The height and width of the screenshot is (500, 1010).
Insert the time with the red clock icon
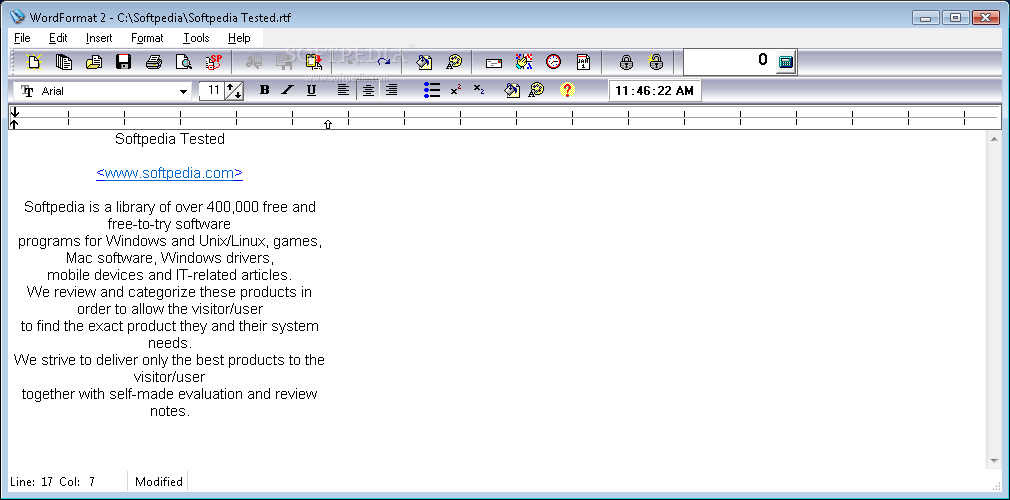pyautogui.click(x=553, y=62)
